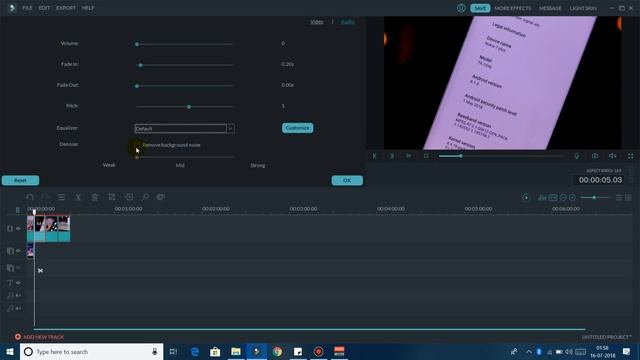Switch to the Video tab
The height and width of the screenshot is (360, 640).
[317, 22]
